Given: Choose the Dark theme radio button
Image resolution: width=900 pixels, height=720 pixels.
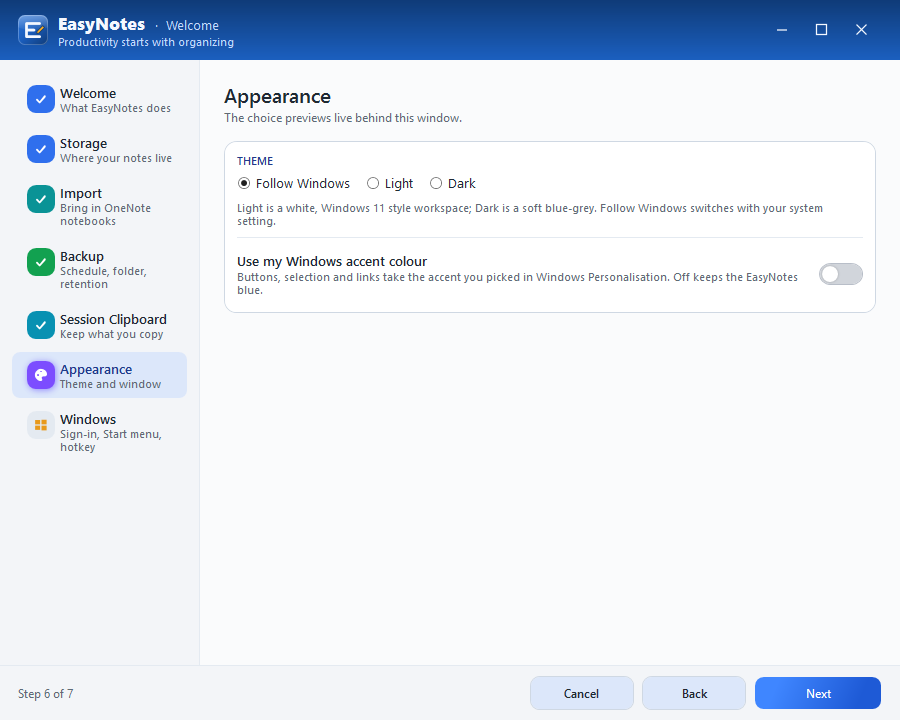Looking at the screenshot, I should pos(436,183).
